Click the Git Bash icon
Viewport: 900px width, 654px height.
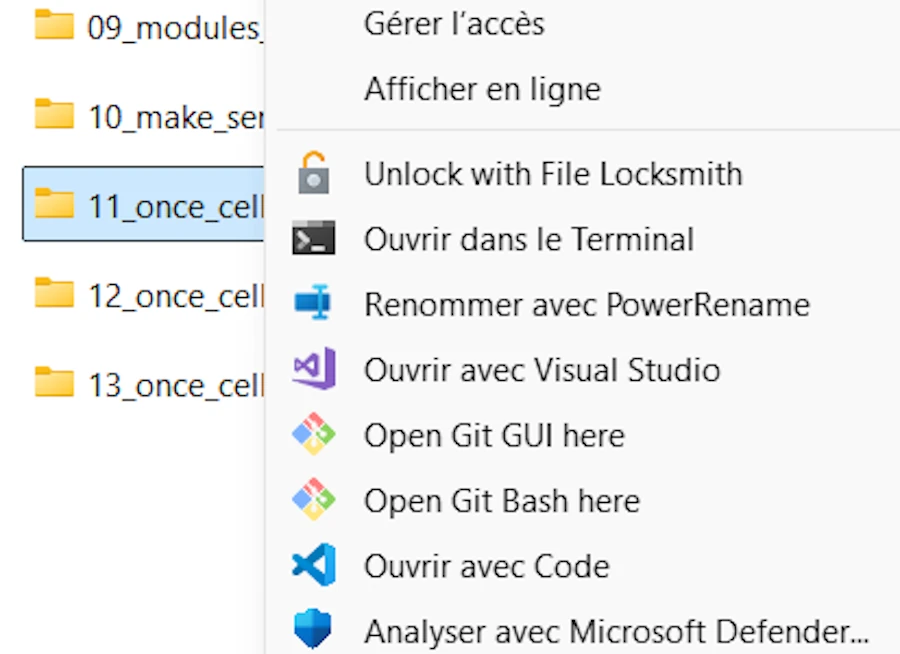coord(313,500)
